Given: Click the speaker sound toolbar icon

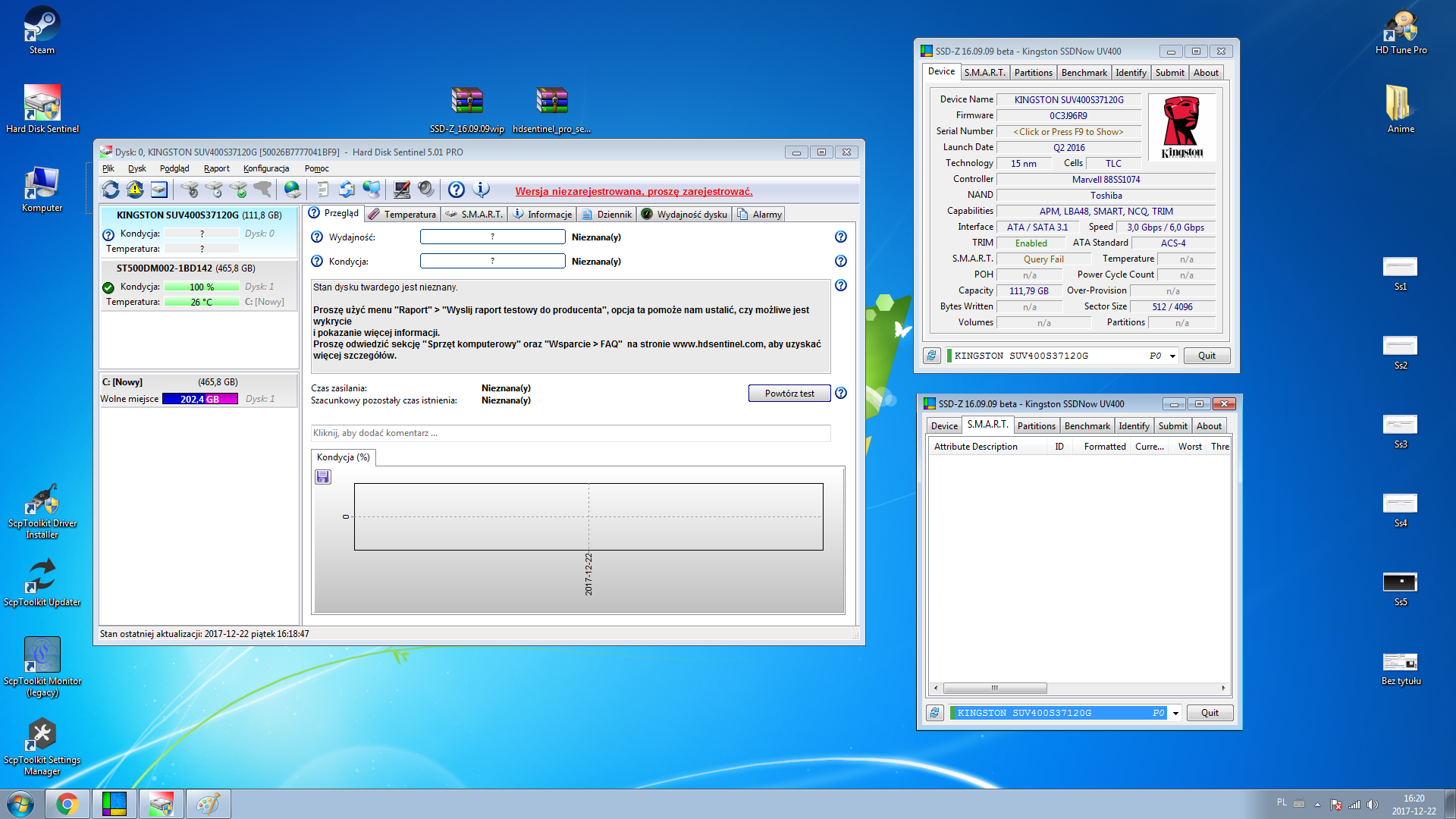Looking at the screenshot, I should pyautogui.click(x=426, y=190).
